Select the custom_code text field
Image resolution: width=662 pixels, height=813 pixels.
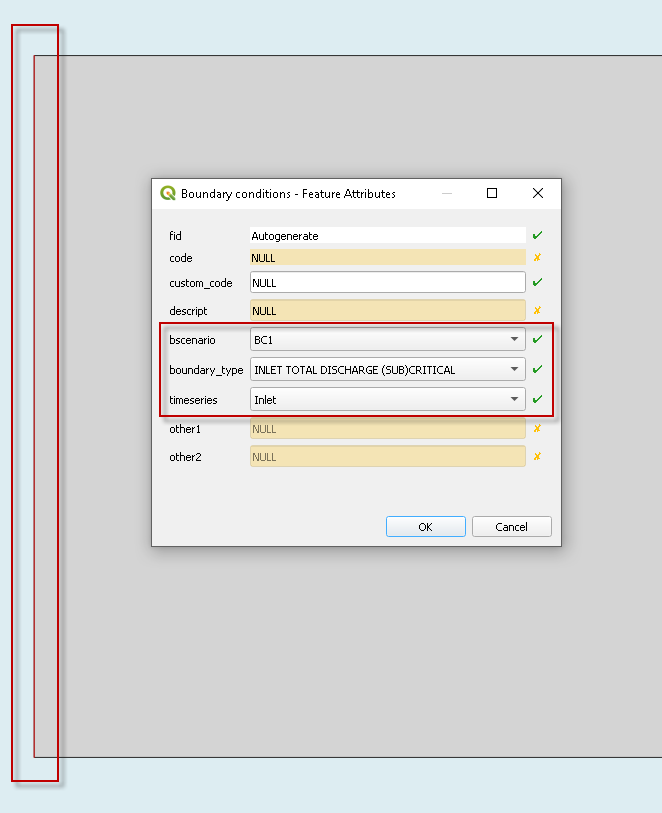(x=387, y=283)
